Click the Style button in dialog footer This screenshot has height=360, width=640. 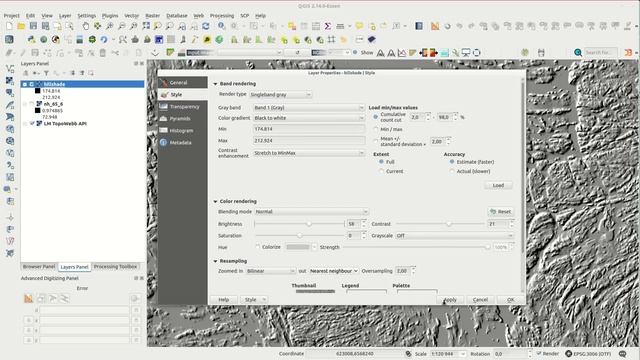tap(254, 300)
